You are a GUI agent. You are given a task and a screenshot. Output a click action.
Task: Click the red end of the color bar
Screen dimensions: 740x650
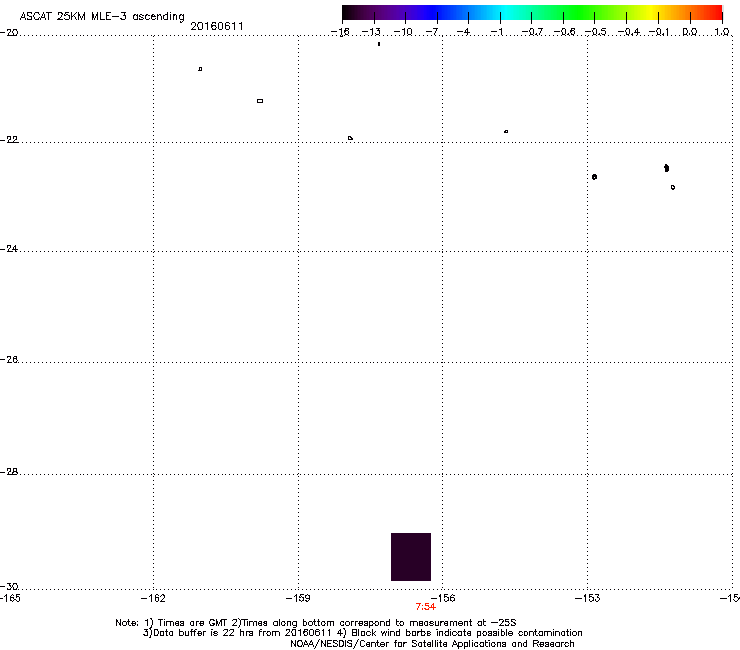pyautogui.click(x=716, y=13)
